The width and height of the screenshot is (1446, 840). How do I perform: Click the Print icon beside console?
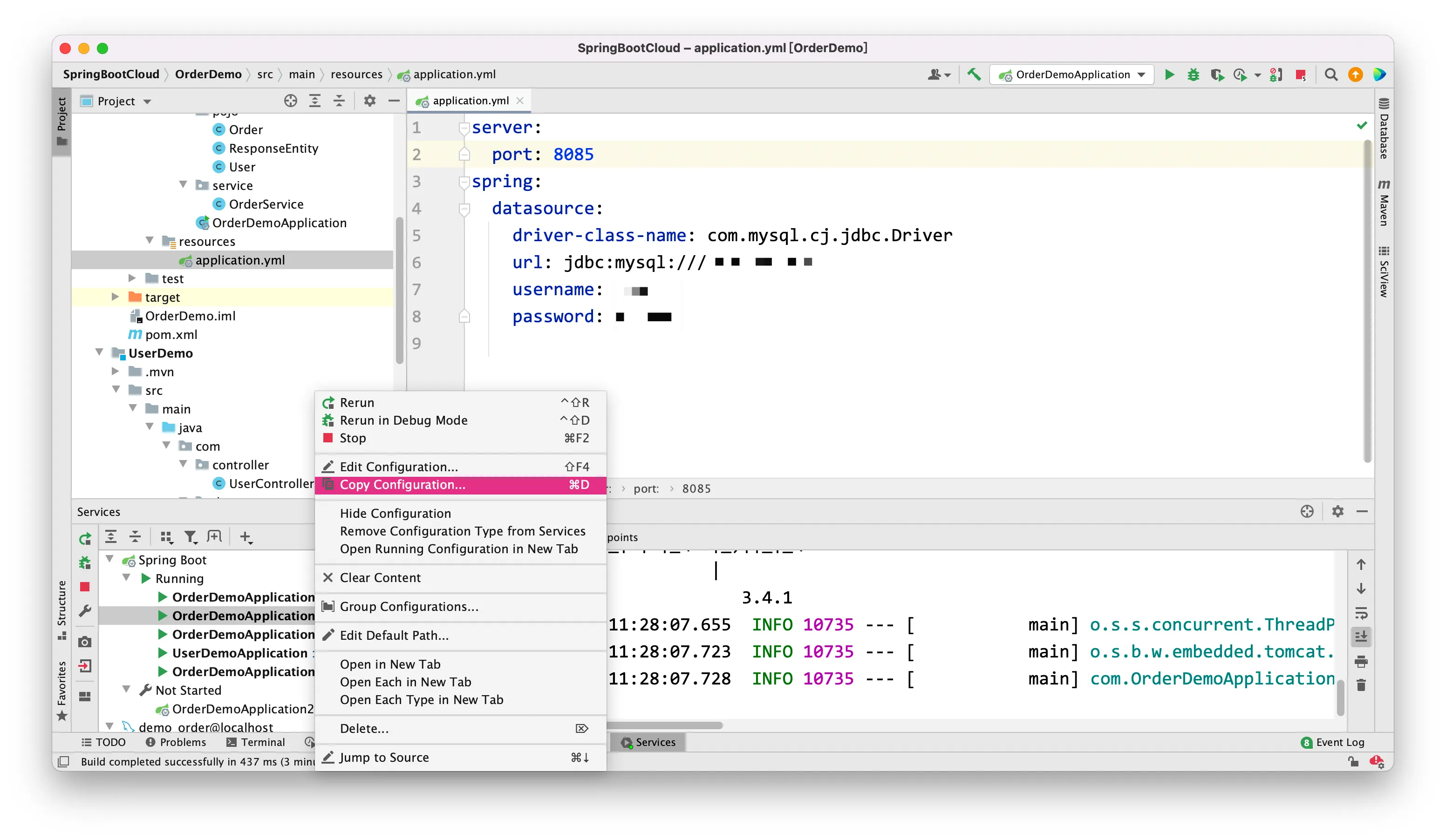tap(1360, 662)
